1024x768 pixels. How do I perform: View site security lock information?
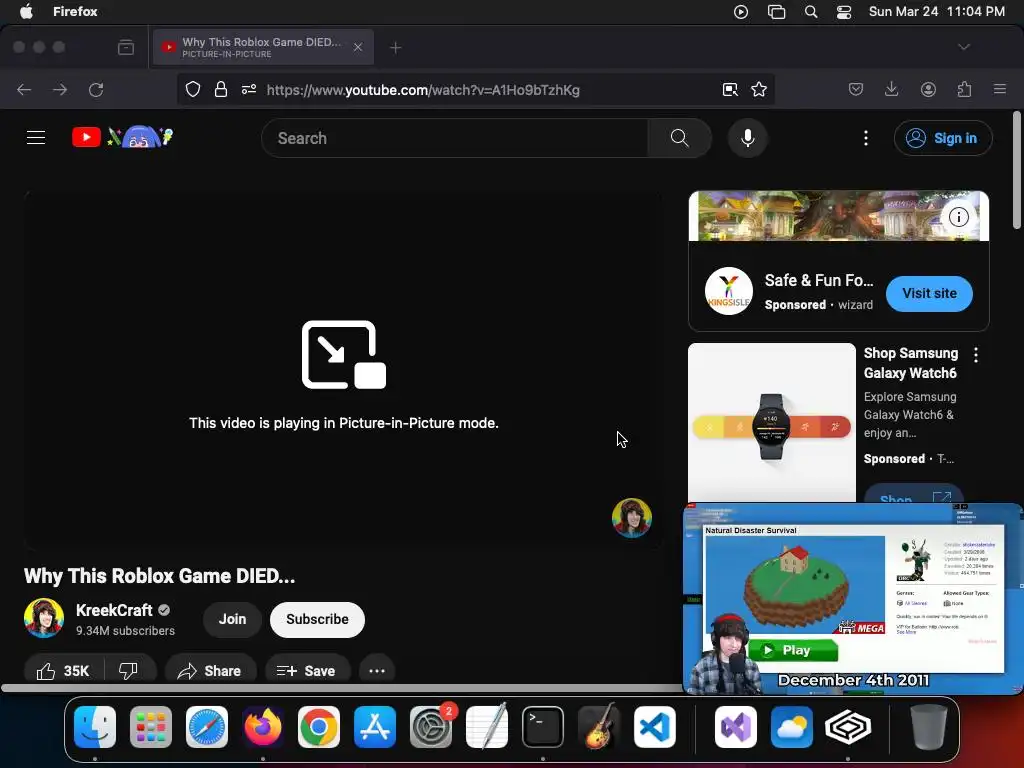pos(221,89)
